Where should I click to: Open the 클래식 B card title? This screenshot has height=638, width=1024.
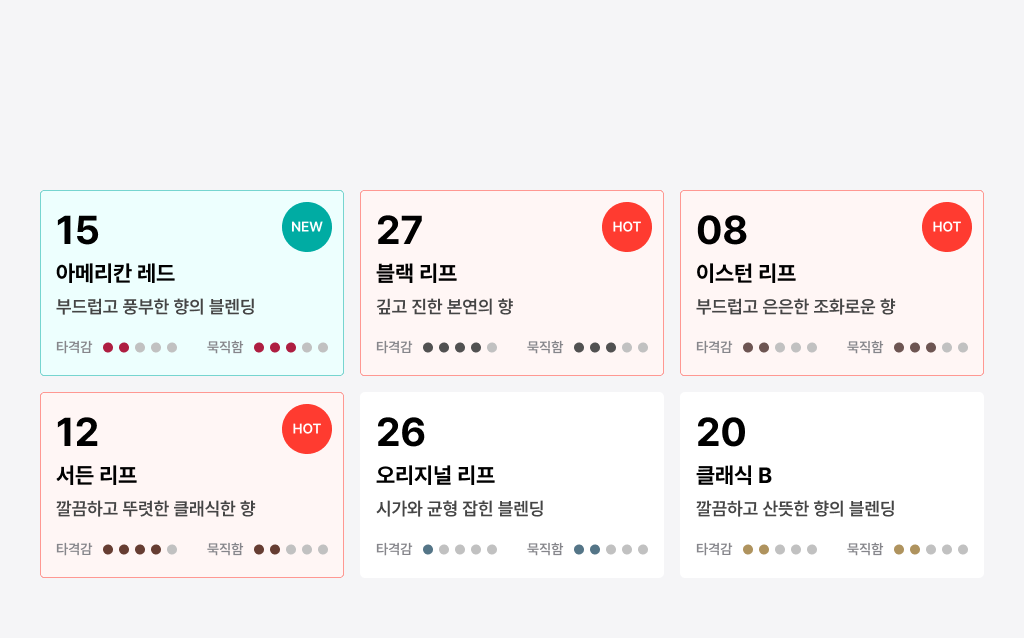pos(734,475)
